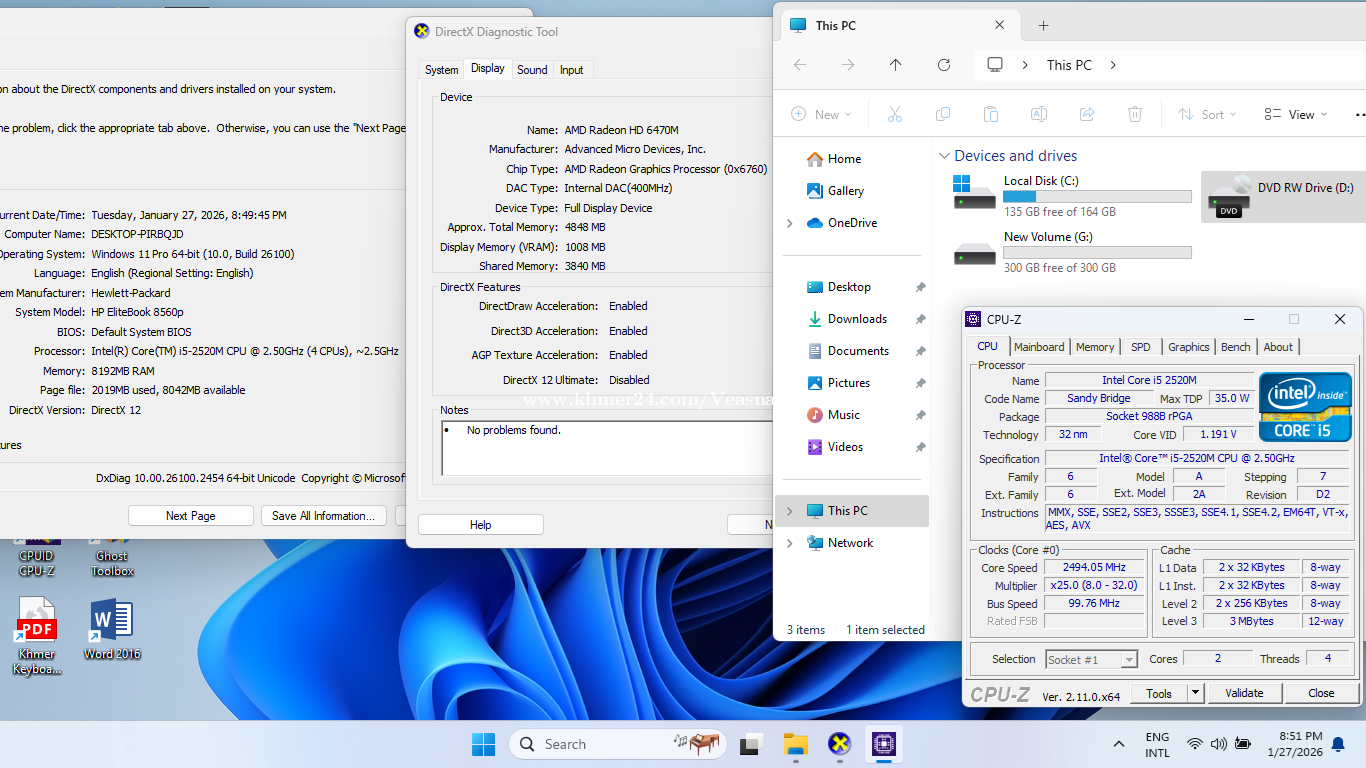Collapse the Devices and drives group
Viewport: 1366px width, 768px height.
coord(943,156)
